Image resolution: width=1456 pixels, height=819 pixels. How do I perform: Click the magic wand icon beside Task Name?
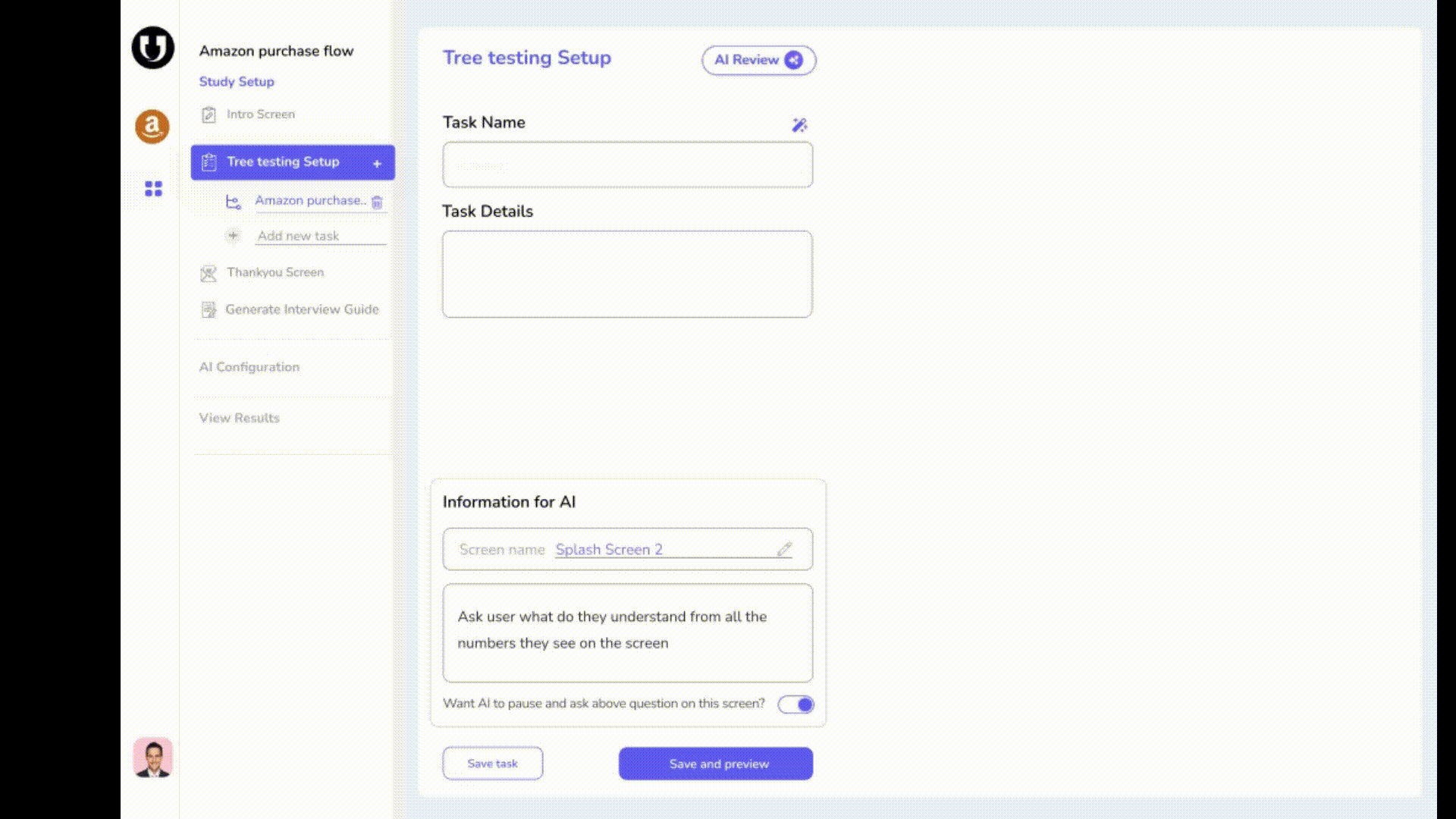(799, 125)
